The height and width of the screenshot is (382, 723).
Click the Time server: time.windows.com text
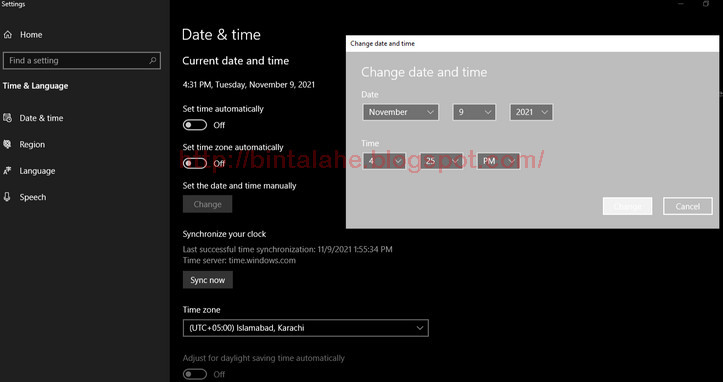[x=239, y=260]
